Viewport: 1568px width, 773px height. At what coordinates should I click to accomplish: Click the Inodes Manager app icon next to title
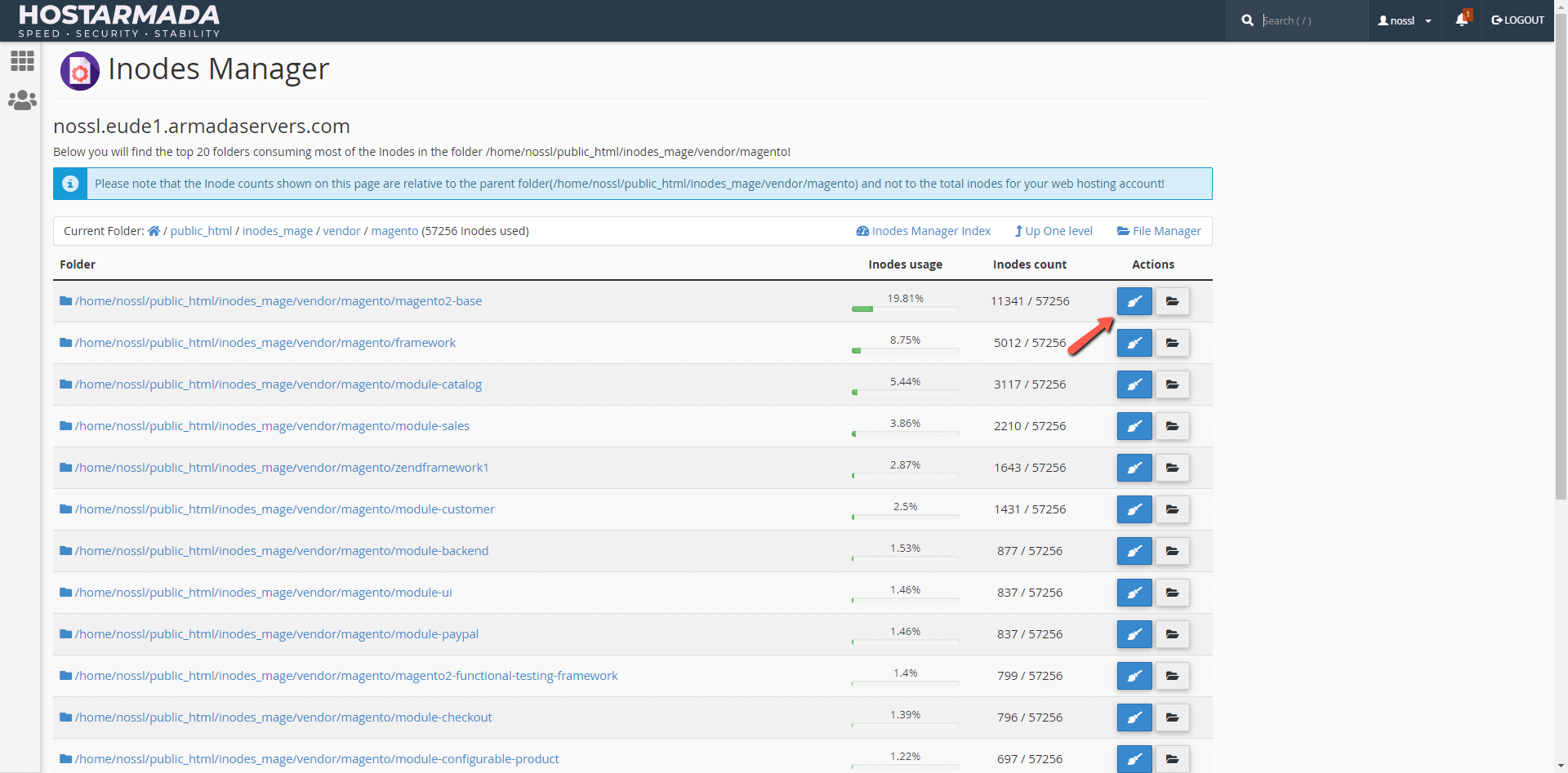(79, 71)
